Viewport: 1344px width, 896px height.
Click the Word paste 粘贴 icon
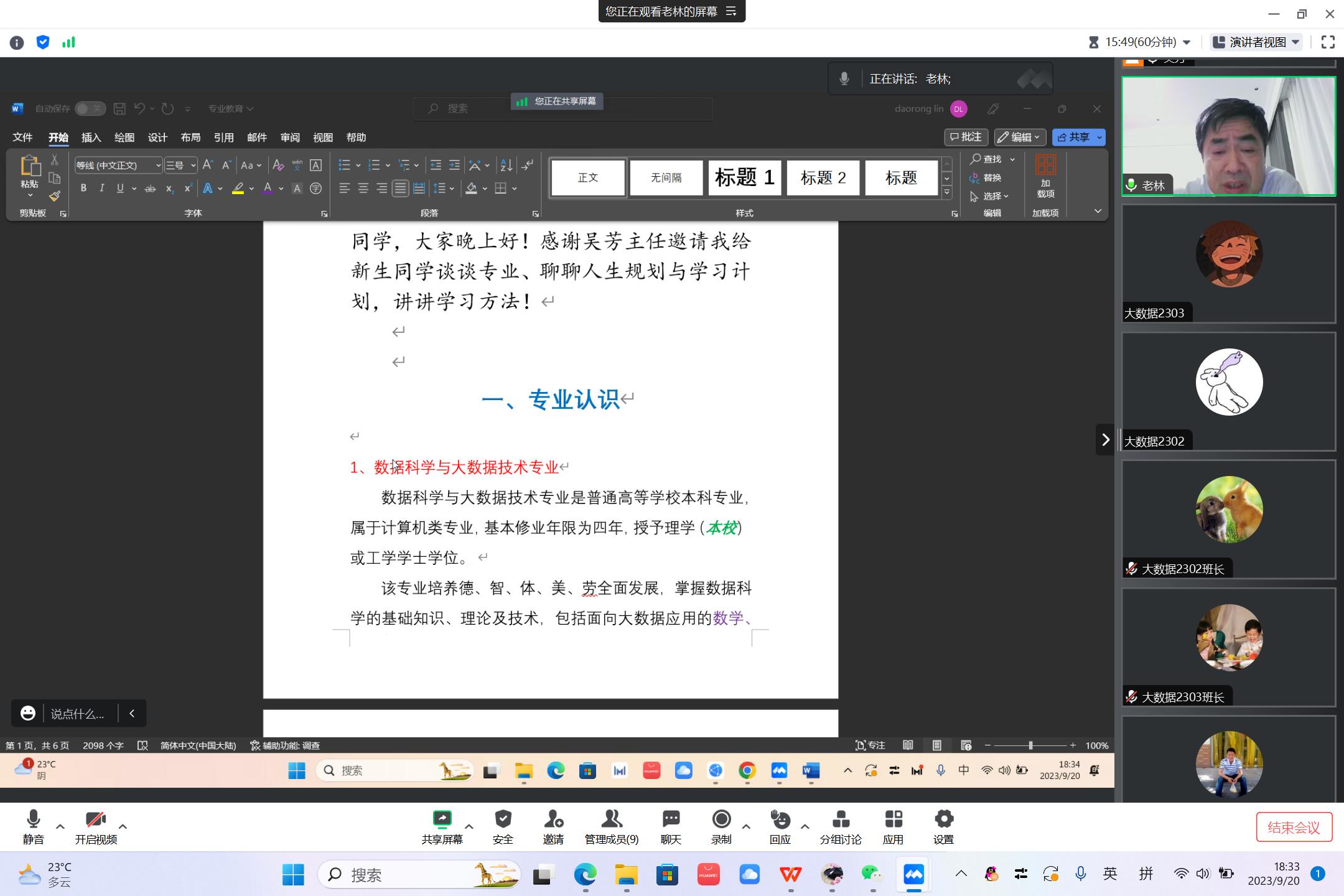coord(30,166)
